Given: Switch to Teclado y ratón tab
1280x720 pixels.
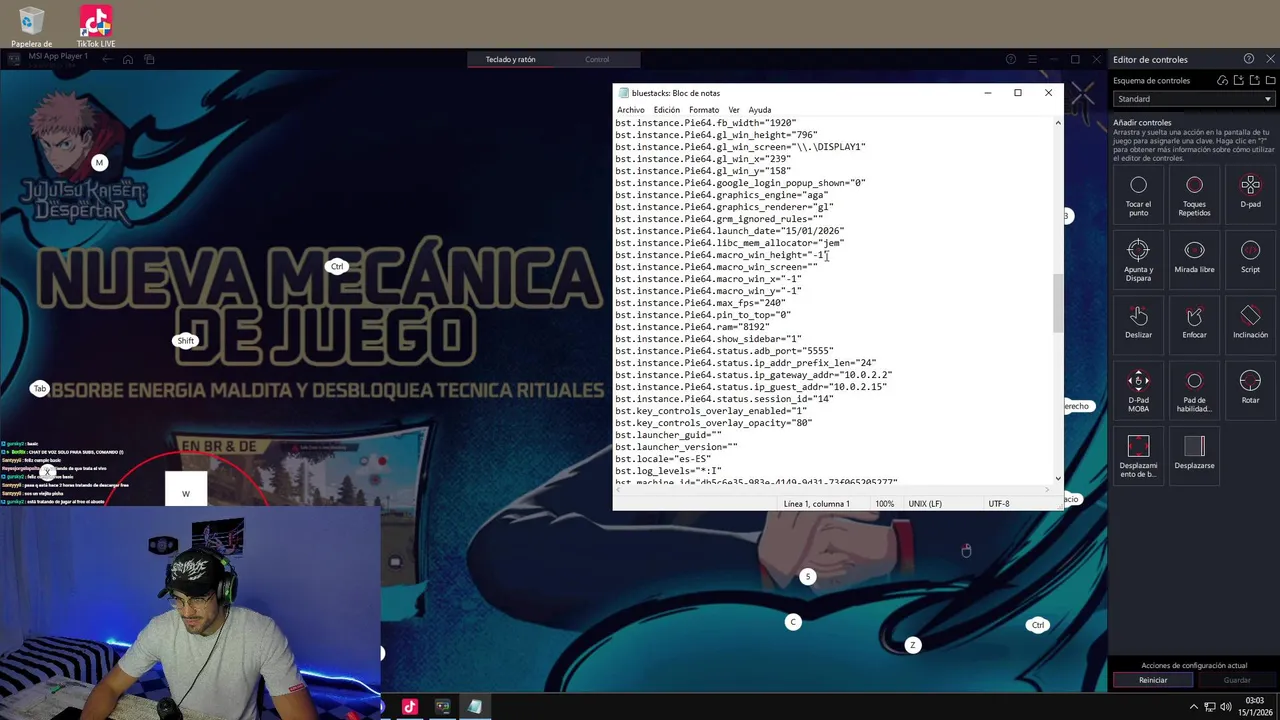Looking at the screenshot, I should click(x=510, y=59).
